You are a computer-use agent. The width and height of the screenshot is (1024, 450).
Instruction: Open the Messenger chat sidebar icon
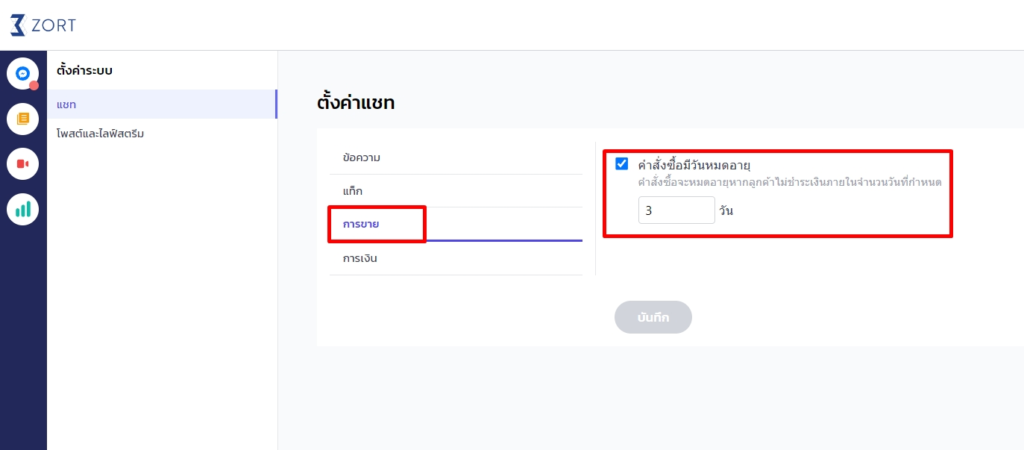pos(22,72)
